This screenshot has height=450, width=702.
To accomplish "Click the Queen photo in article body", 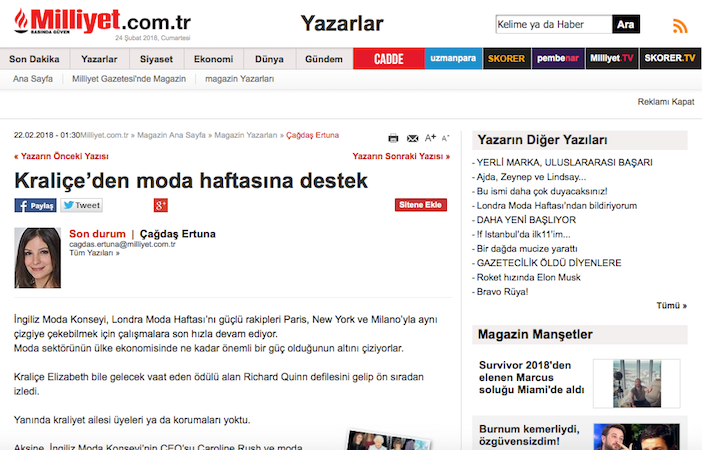I will 389,440.
